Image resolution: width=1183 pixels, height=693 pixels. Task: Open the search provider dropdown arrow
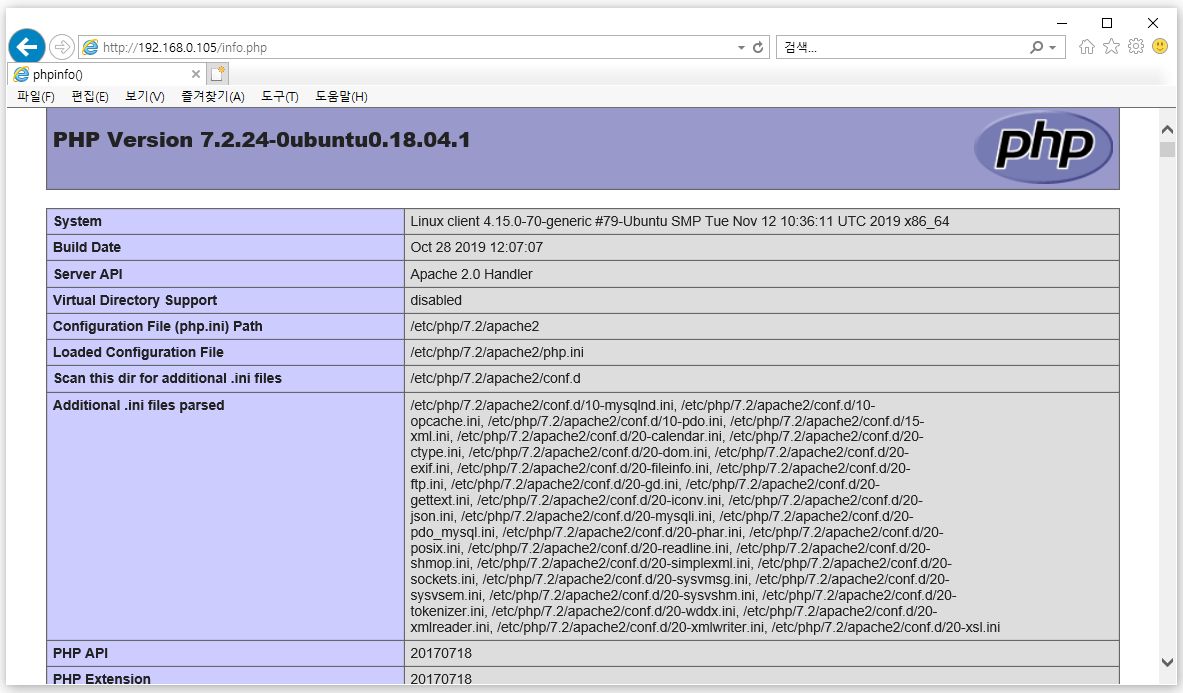point(1052,48)
